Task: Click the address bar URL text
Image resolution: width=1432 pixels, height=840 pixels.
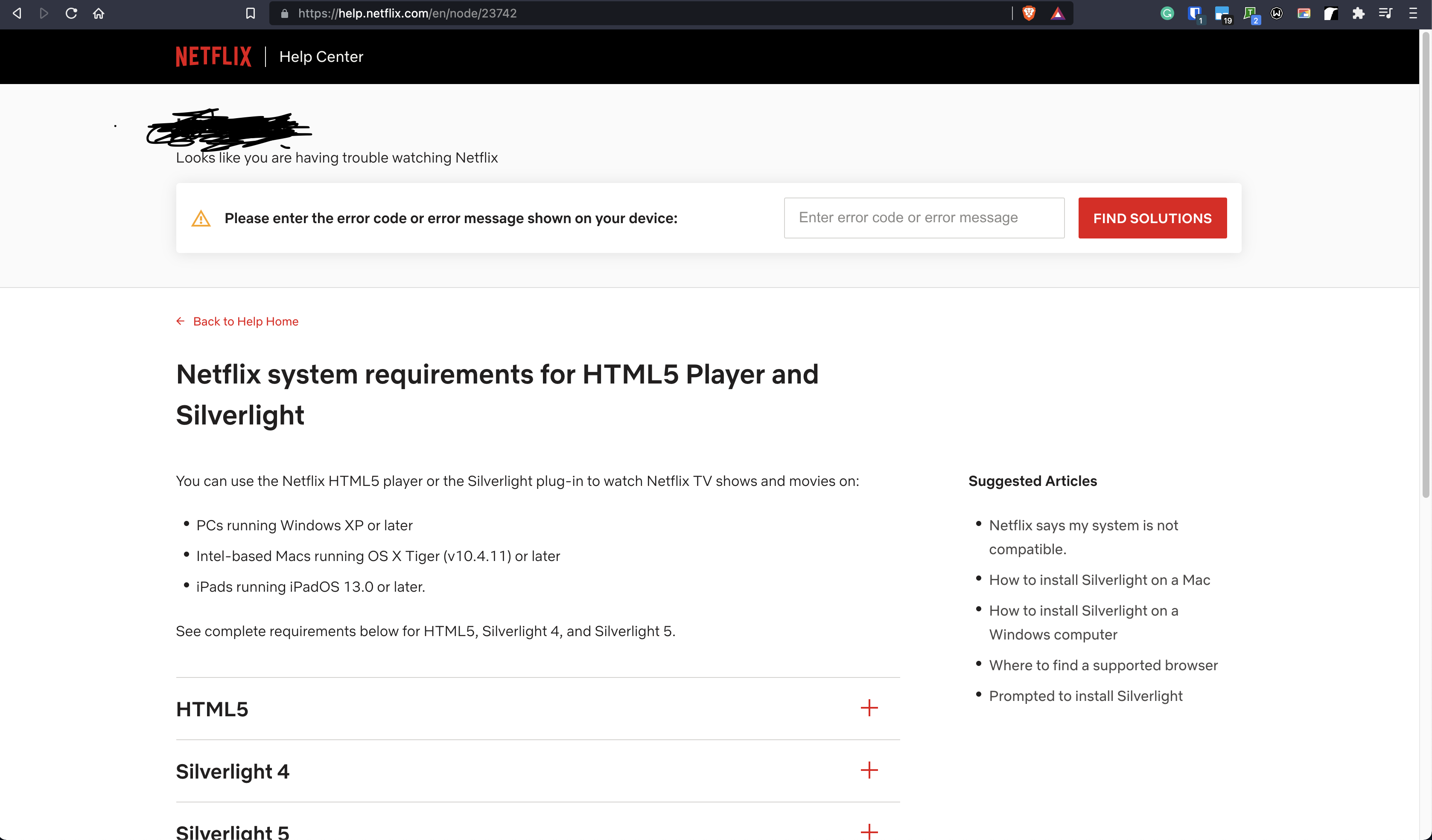Action: (x=407, y=13)
